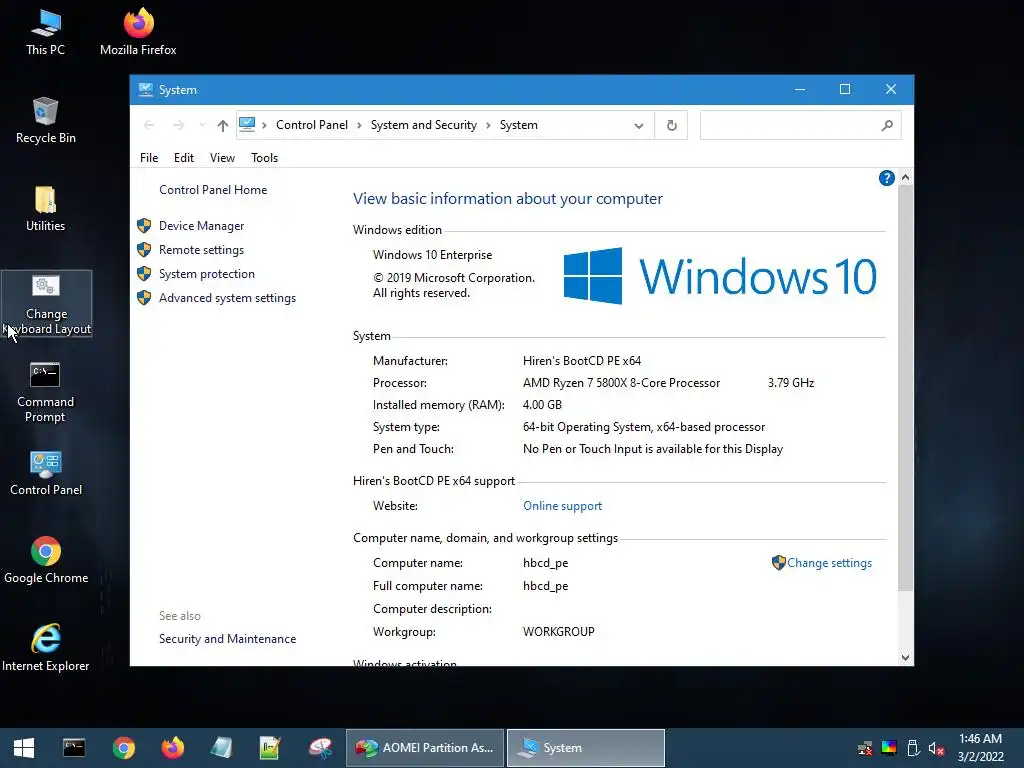This screenshot has height=768, width=1024.
Task: Click the vertical scrollbar thumb
Action: 905,389
